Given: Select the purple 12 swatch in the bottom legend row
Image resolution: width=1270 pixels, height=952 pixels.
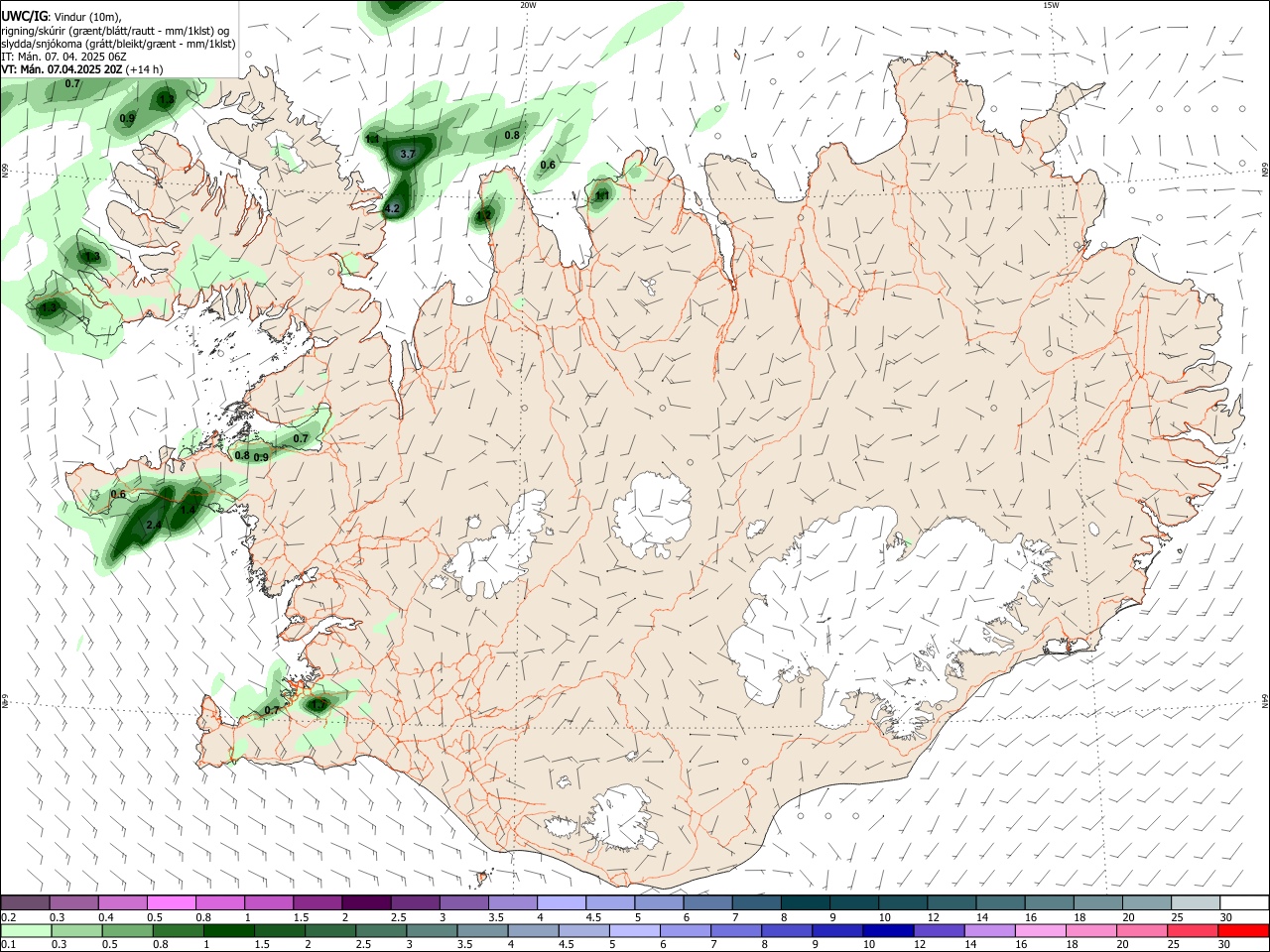Looking at the screenshot, I should 938,930.
